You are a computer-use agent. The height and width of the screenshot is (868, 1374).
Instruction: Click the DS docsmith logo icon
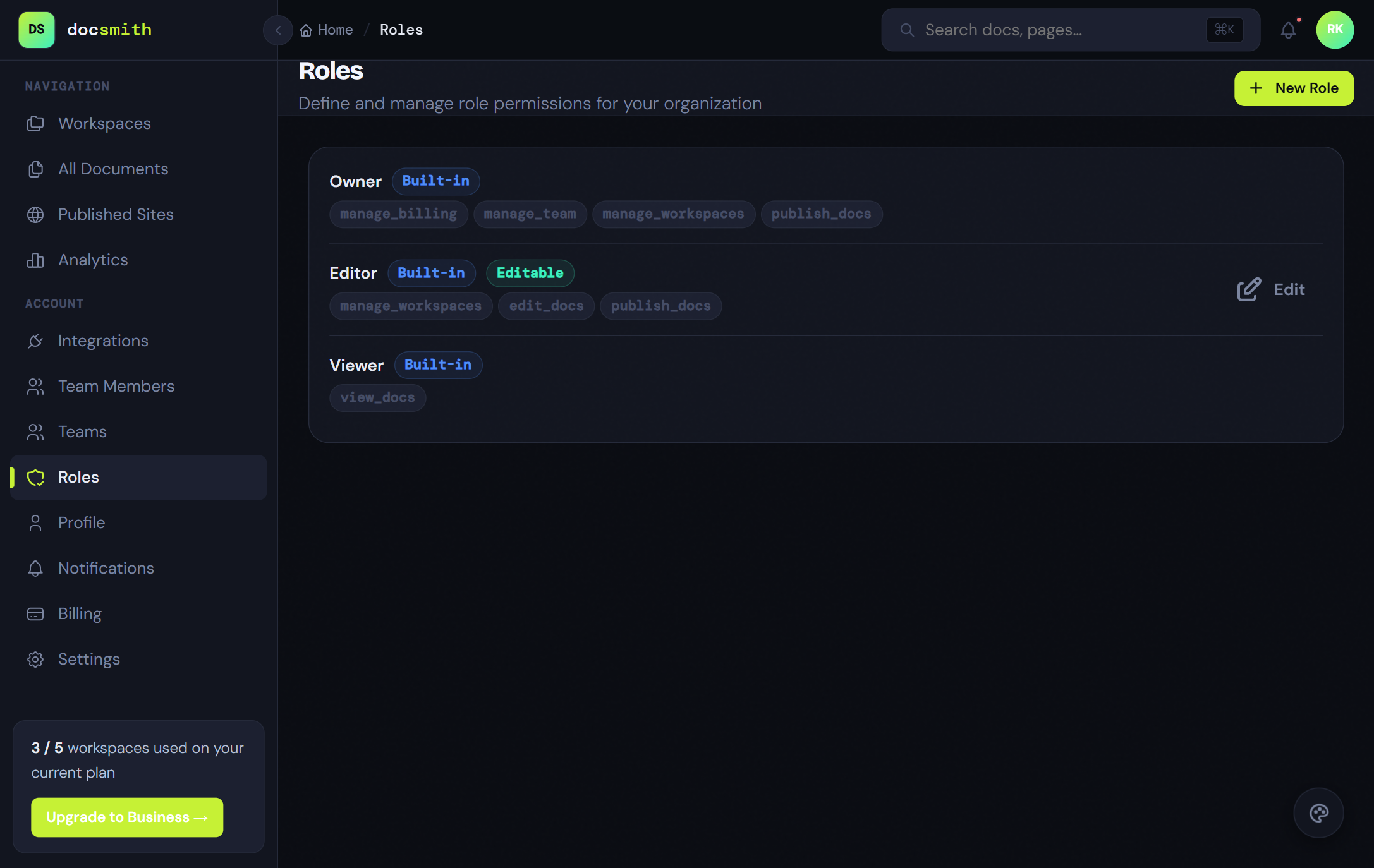37,30
